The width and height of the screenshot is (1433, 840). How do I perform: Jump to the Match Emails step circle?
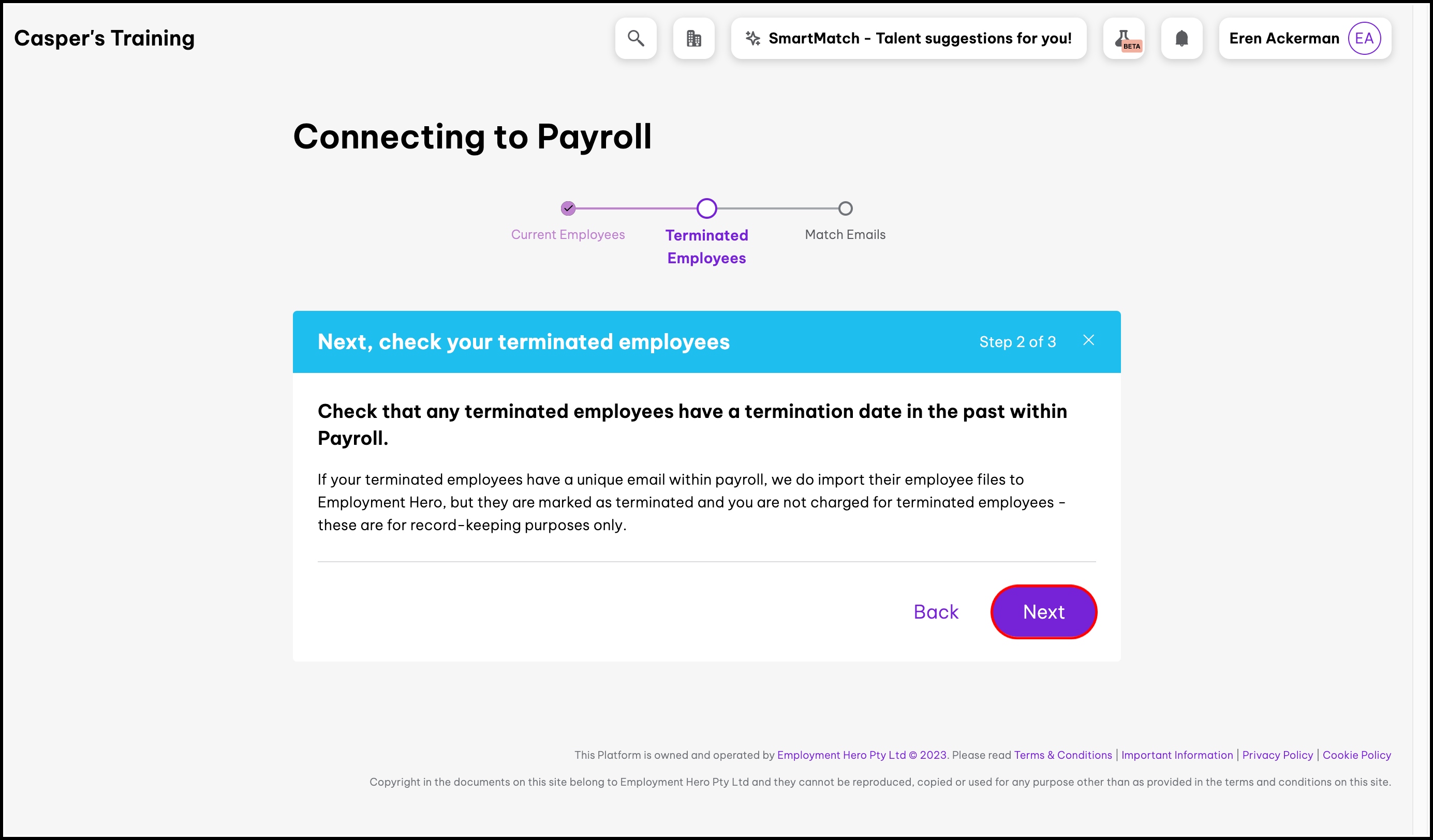tap(846, 208)
